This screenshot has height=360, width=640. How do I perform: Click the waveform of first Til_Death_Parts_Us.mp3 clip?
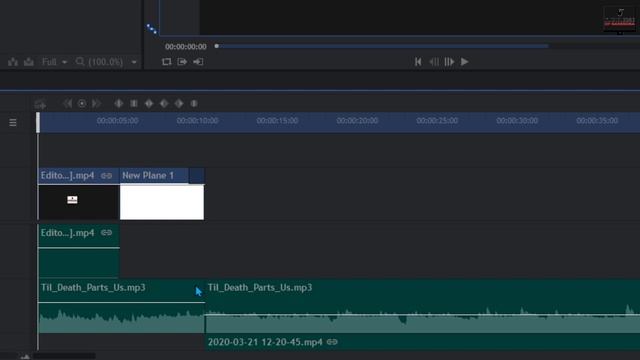[121, 320]
